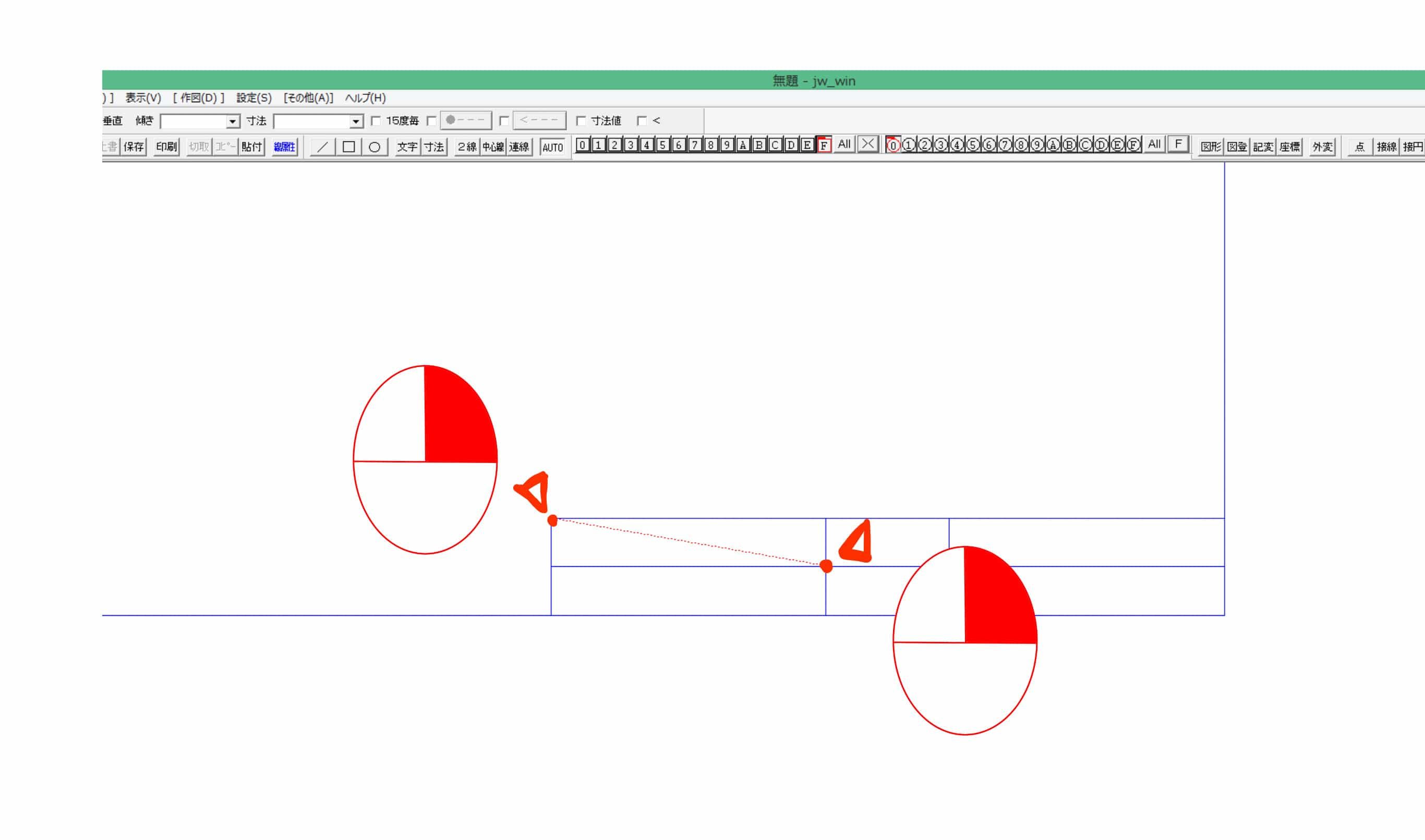Click layer 5 square button
Screen dimensions: 1425x840
(x=662, y=145)
